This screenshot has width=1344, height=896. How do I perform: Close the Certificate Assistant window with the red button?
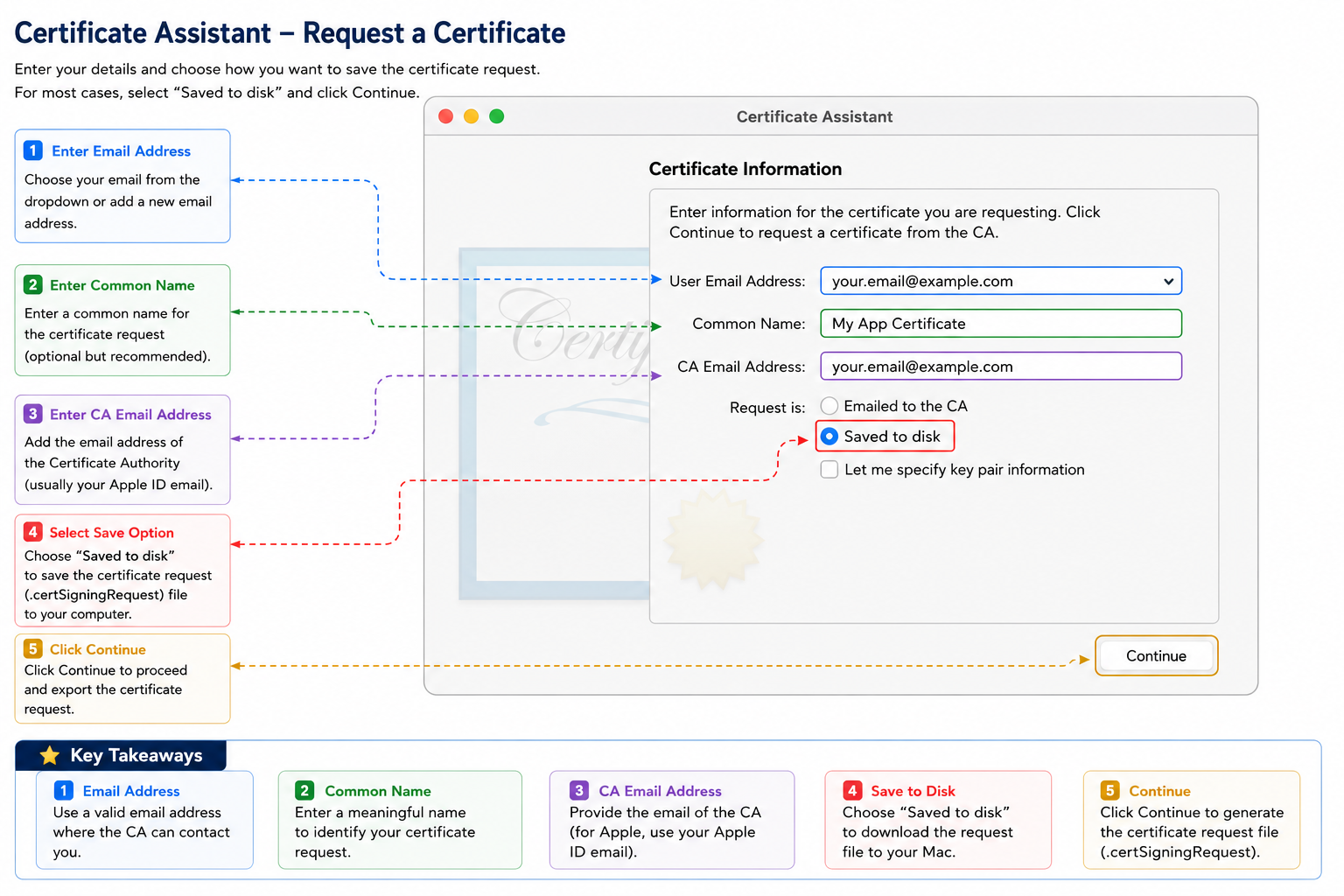point(446,116)
